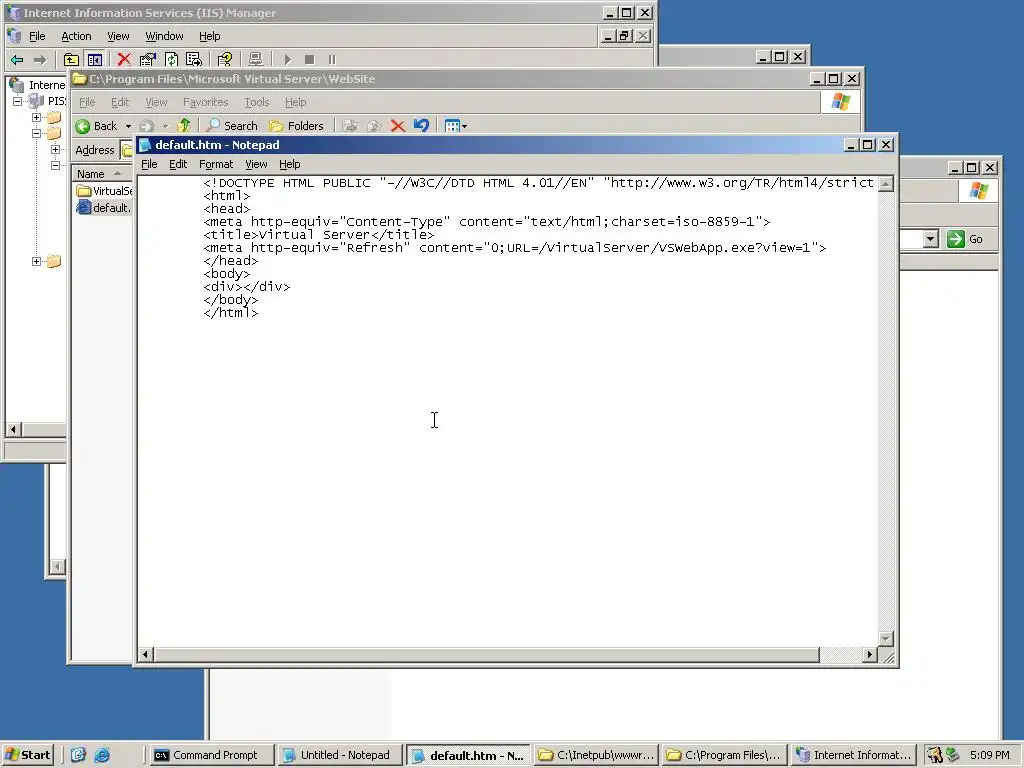The width and height of the screenshot is (1024, 768).
Task: Open Properties icon in IIS Manager toolbar
Action: pos(148,59)
